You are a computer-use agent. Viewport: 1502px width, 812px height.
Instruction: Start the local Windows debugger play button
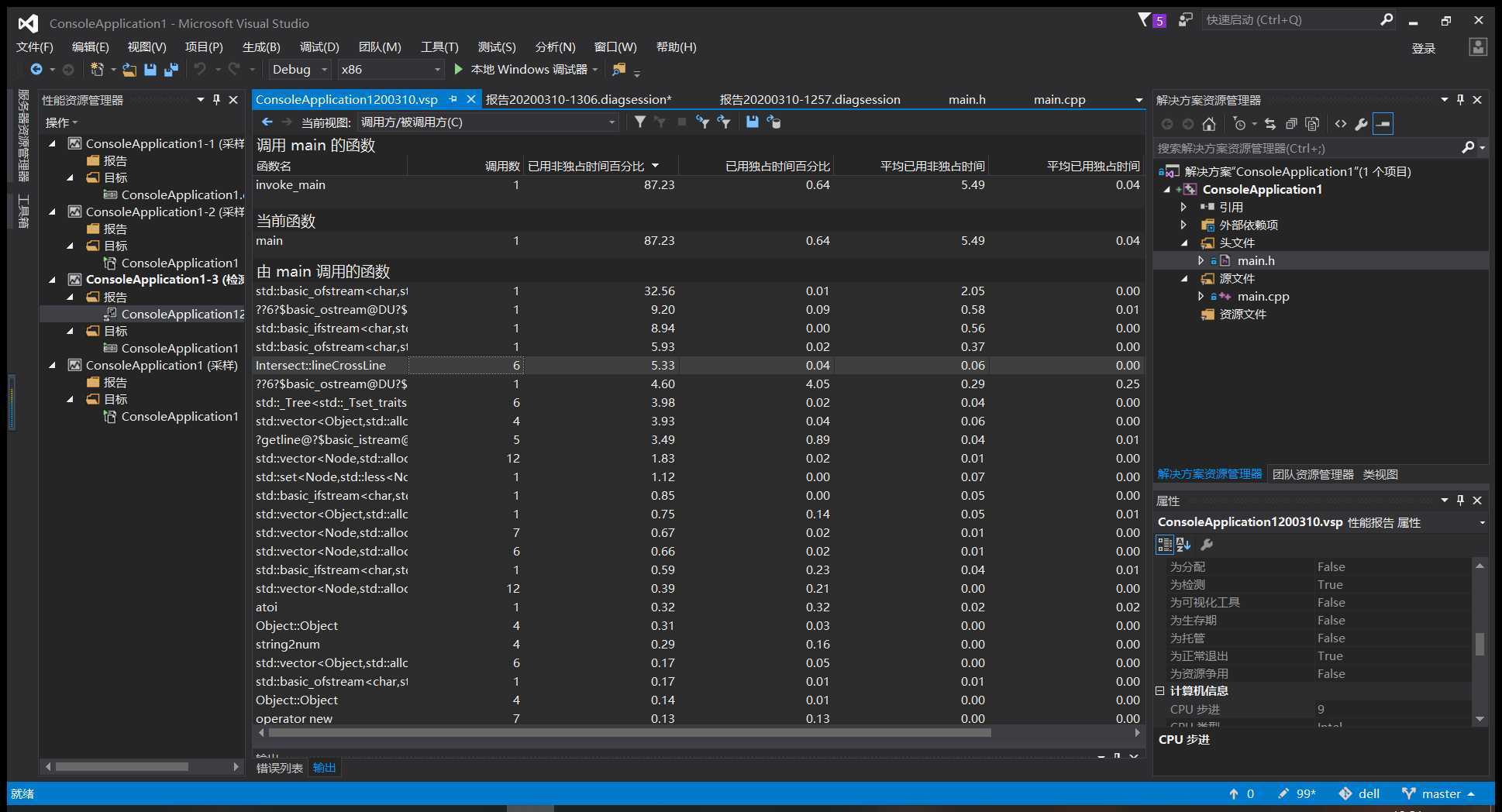point(458,69)
